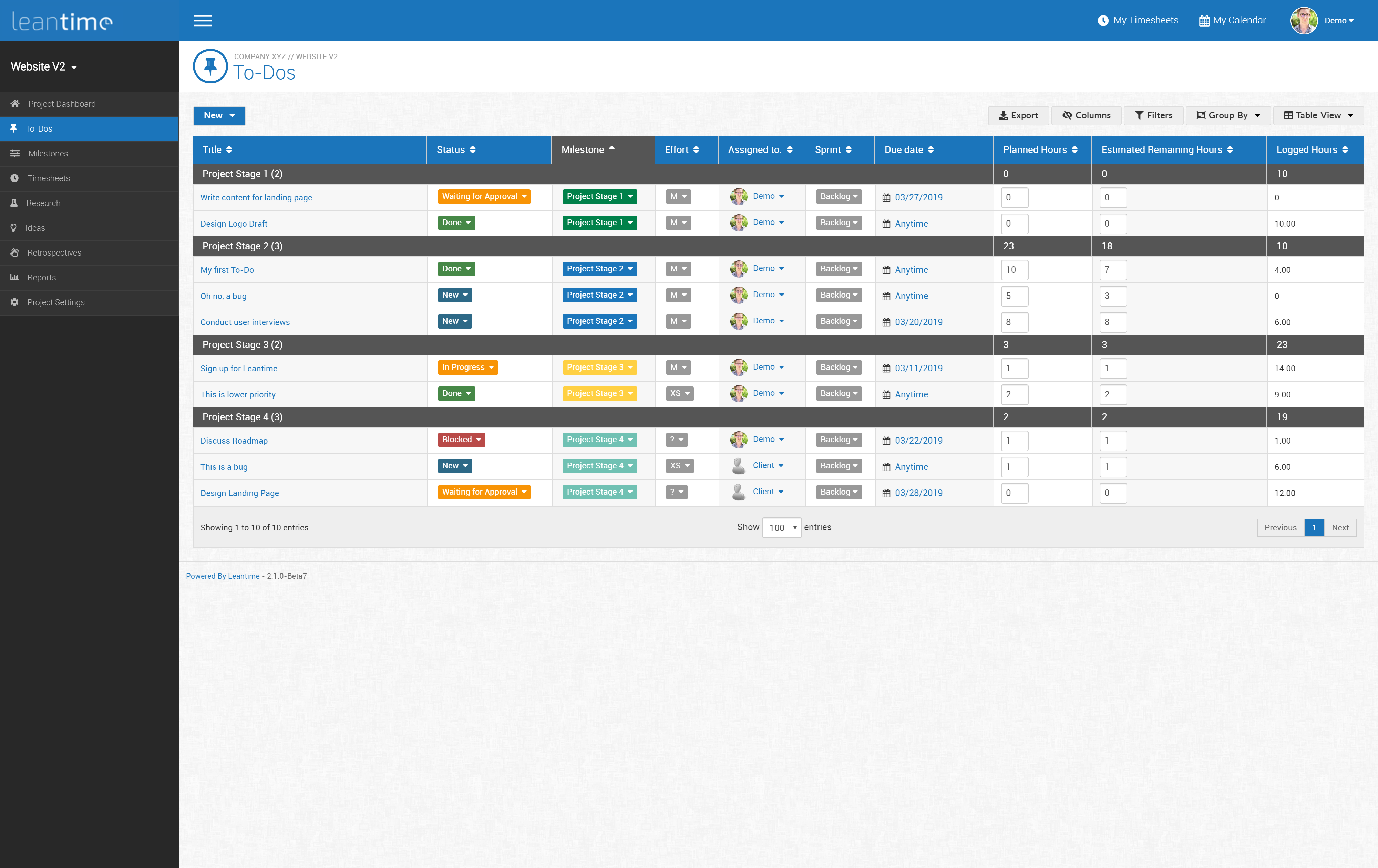This screenshot has height=868, width=1378.
Task: Click the hamburger menu toggle icon
Action: (x=203, y=21)
